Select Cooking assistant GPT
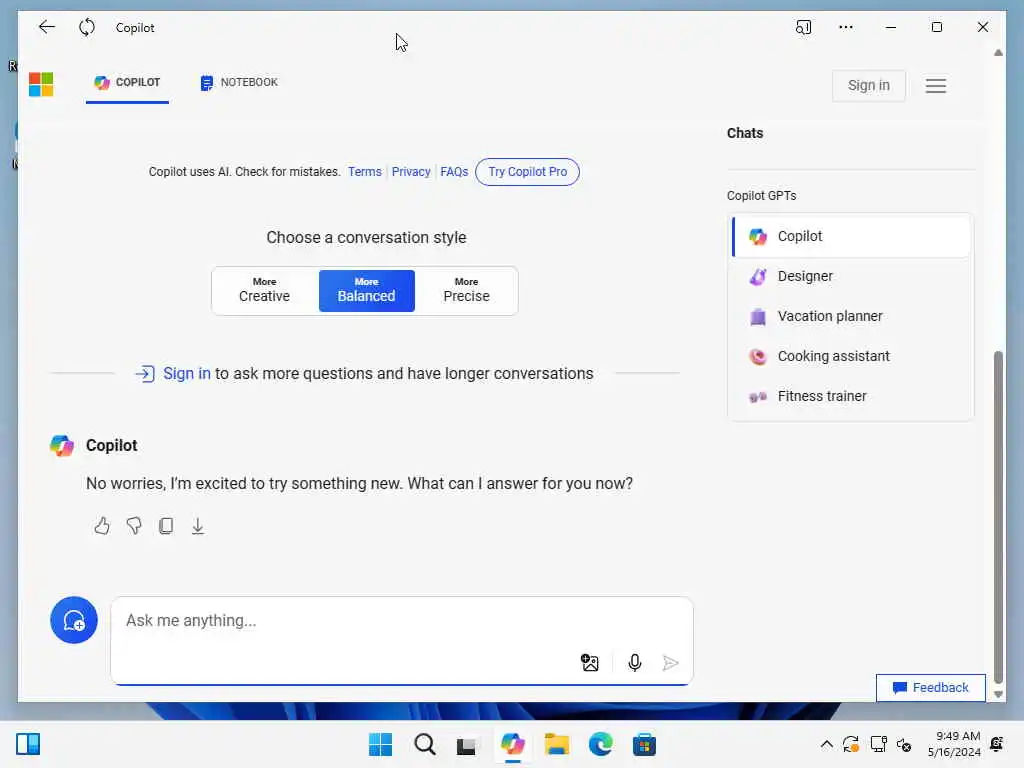The image size is (1024, 768). [x=851, y=356]
